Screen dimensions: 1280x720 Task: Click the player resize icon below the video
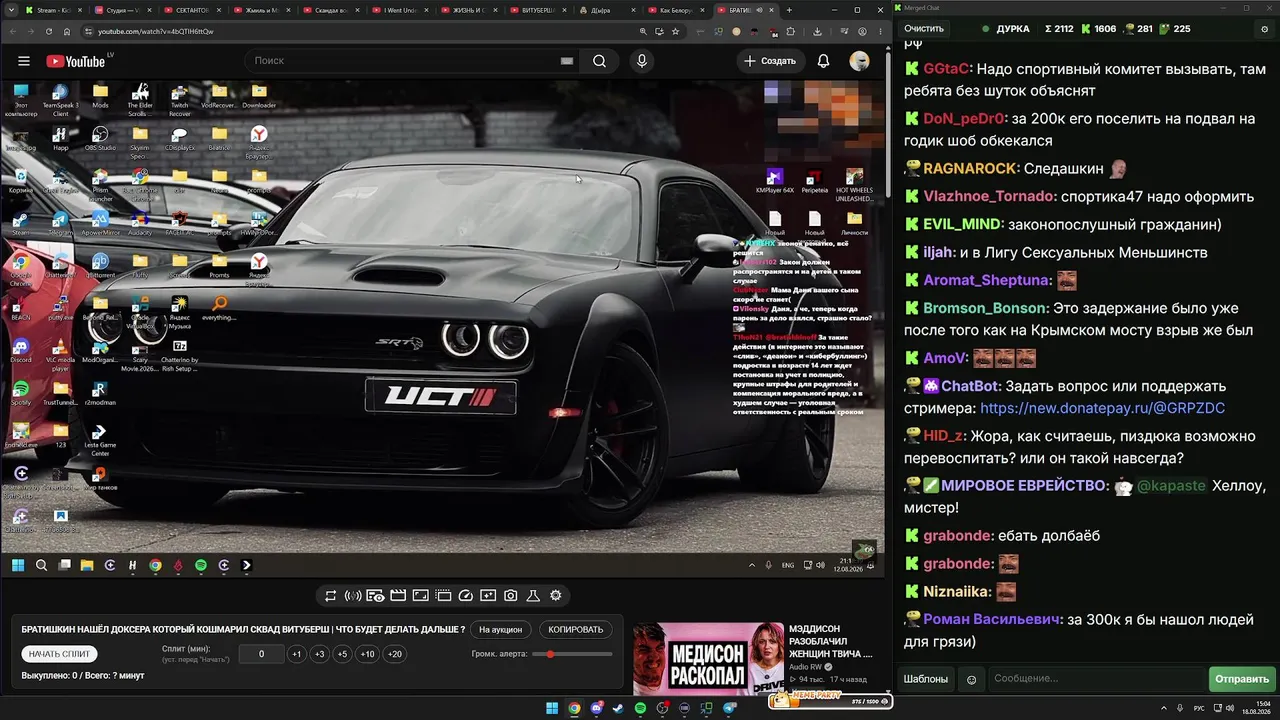pos(421,596)
